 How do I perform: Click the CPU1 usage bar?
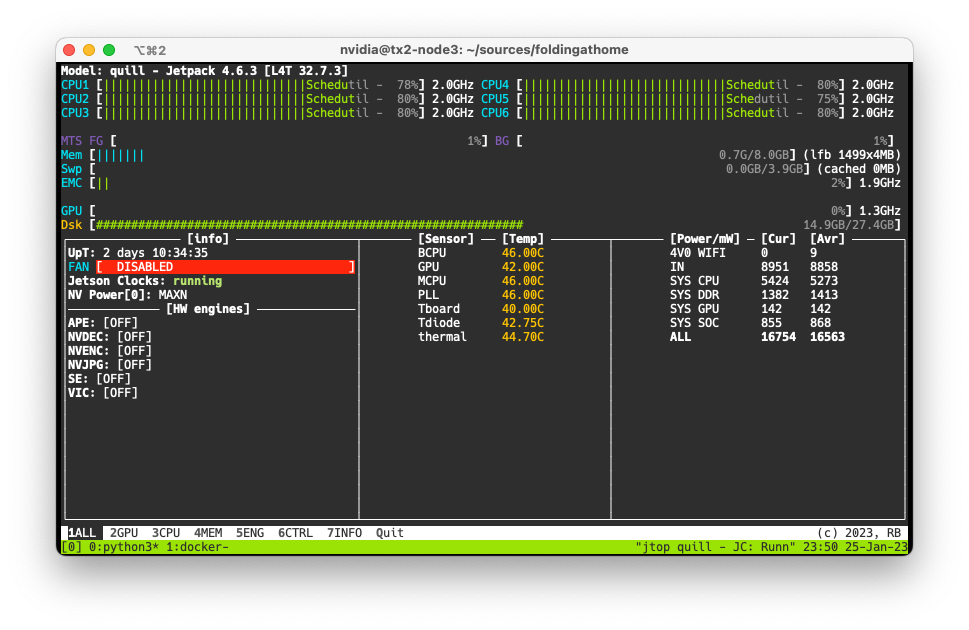tap(260, 85)
